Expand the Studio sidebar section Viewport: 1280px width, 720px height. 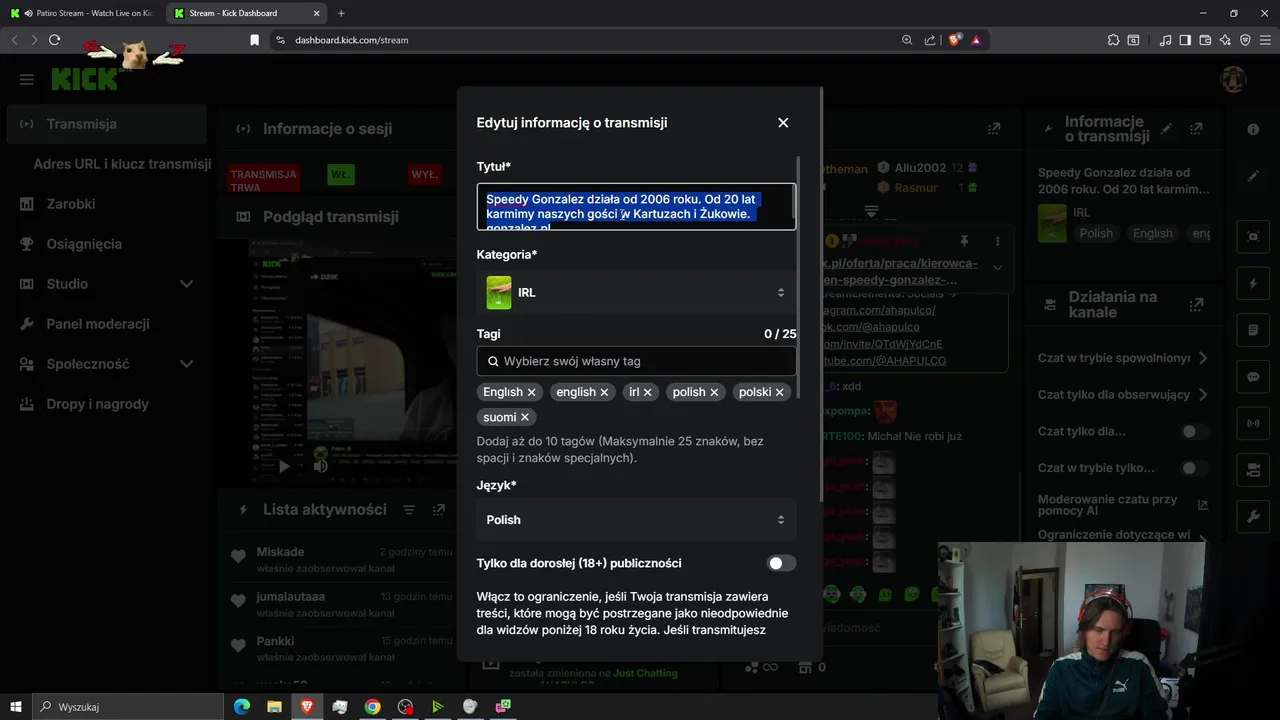point(106,284)
